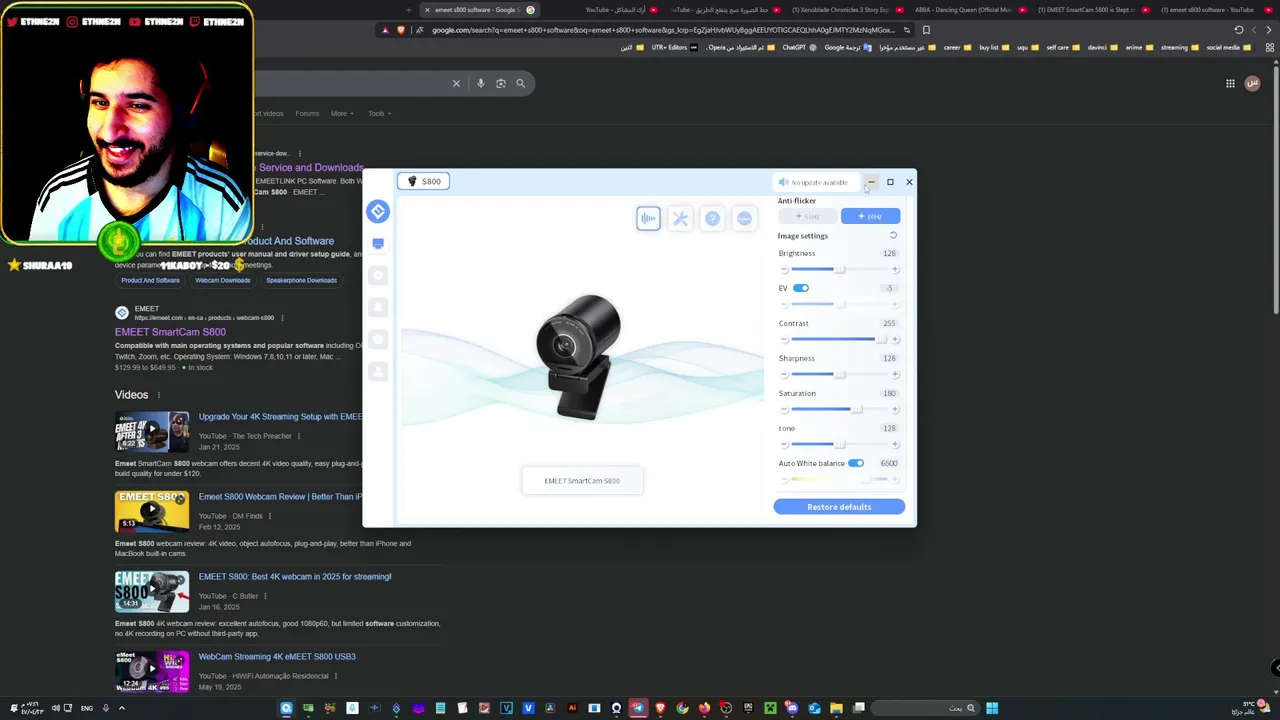Expand the Tools dropdown in Google search
Viewport: 1280px width, 720px height.
pos(379,113)
